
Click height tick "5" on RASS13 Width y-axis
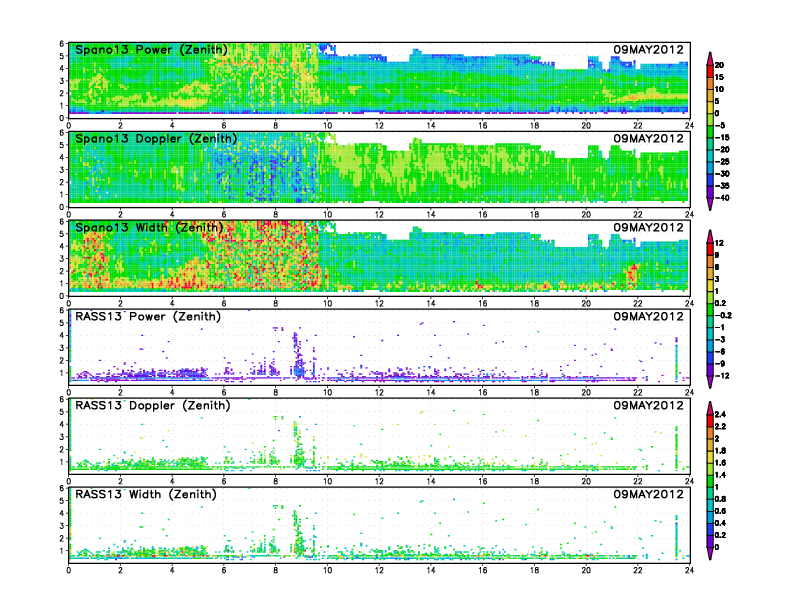click(62, 501)
